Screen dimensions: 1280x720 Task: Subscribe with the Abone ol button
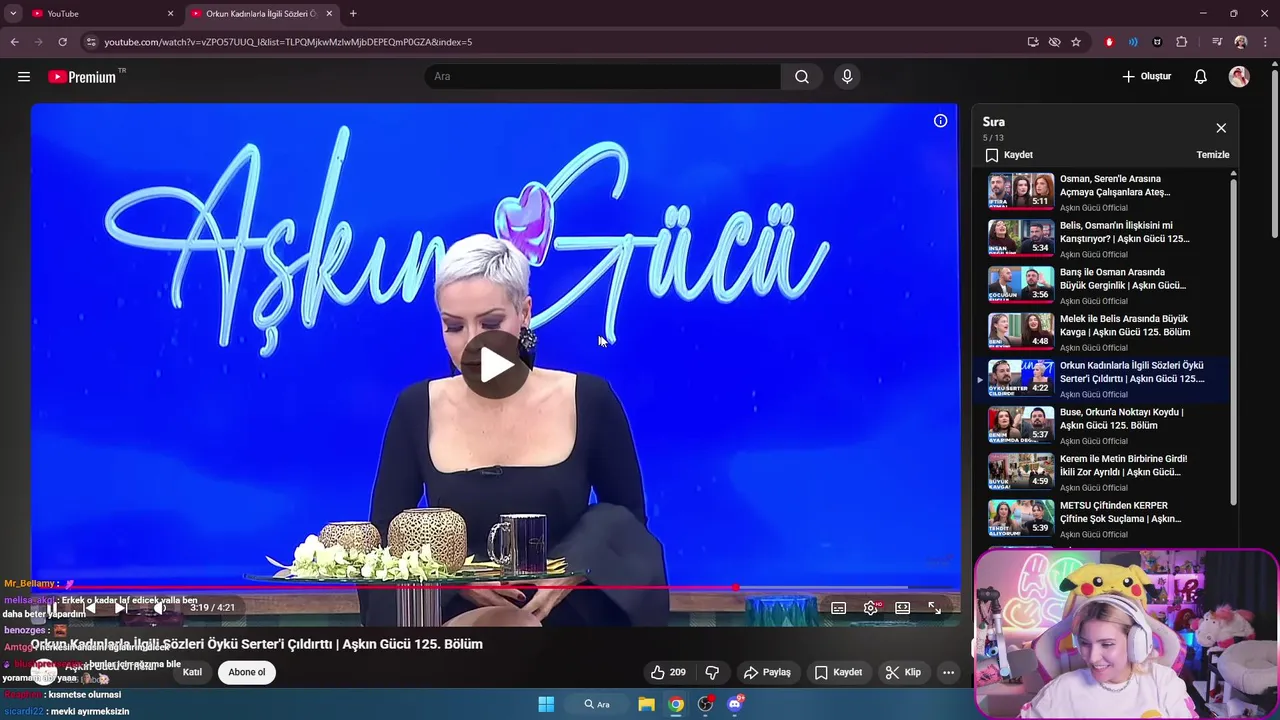tap(247, 672)
